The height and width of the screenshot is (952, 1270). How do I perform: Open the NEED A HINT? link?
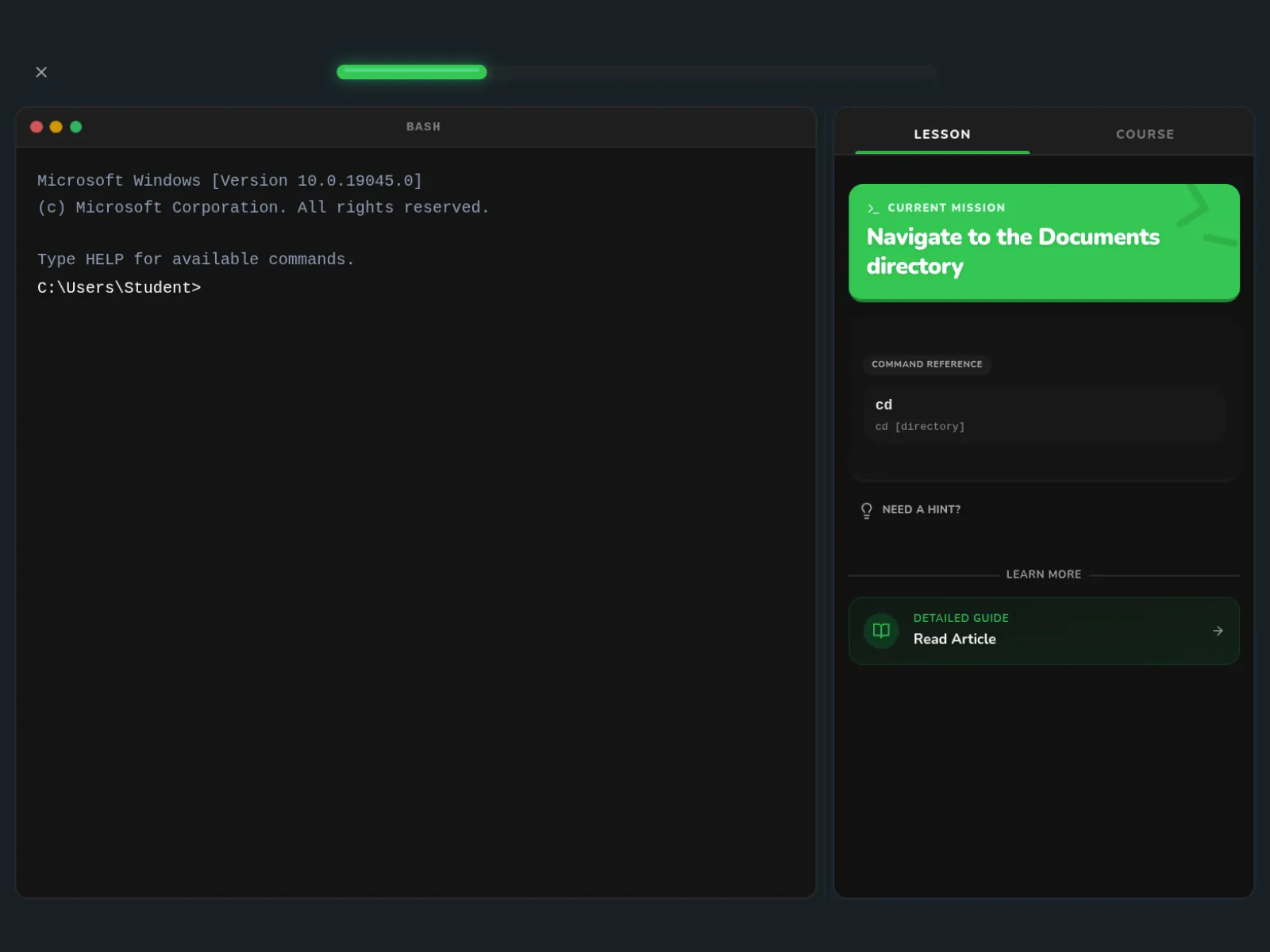pyautogui.click(x=921, y=509)
